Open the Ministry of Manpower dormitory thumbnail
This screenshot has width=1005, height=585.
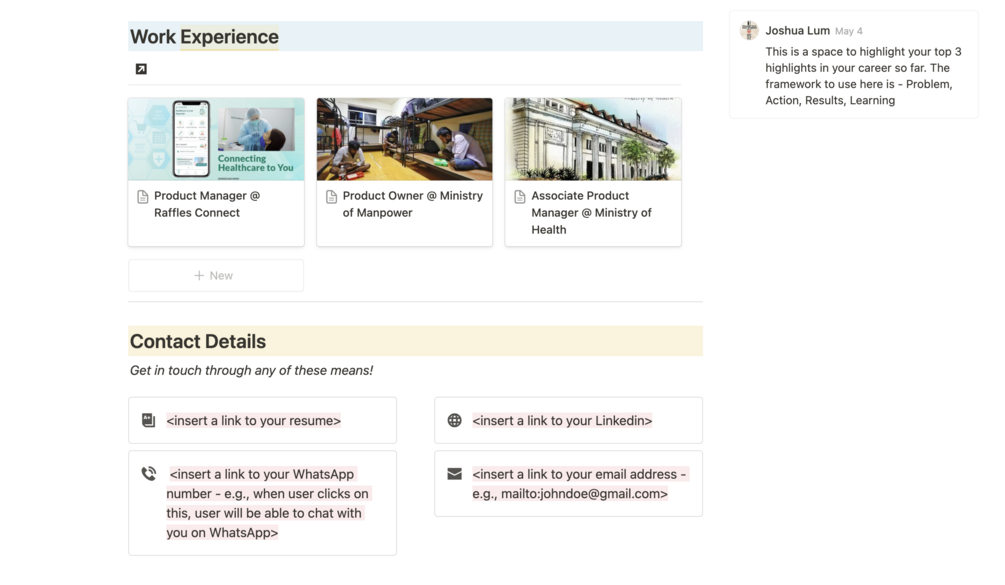(404, 139)
